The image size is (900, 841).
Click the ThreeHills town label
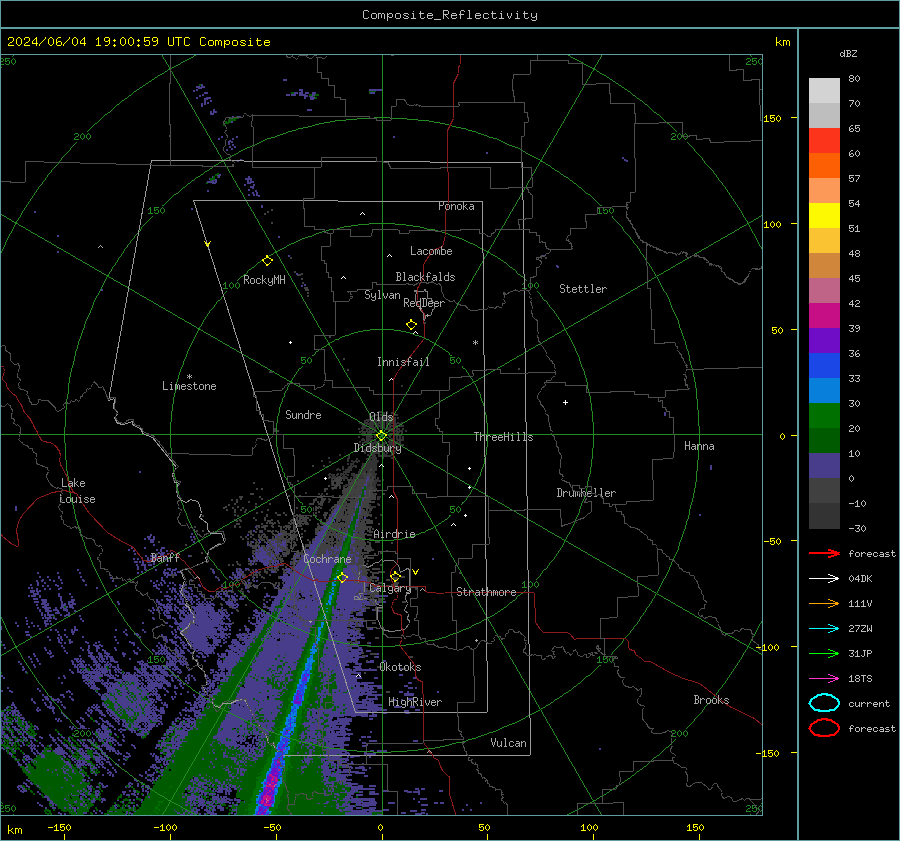pyautogui.click(x=503, y=437)
